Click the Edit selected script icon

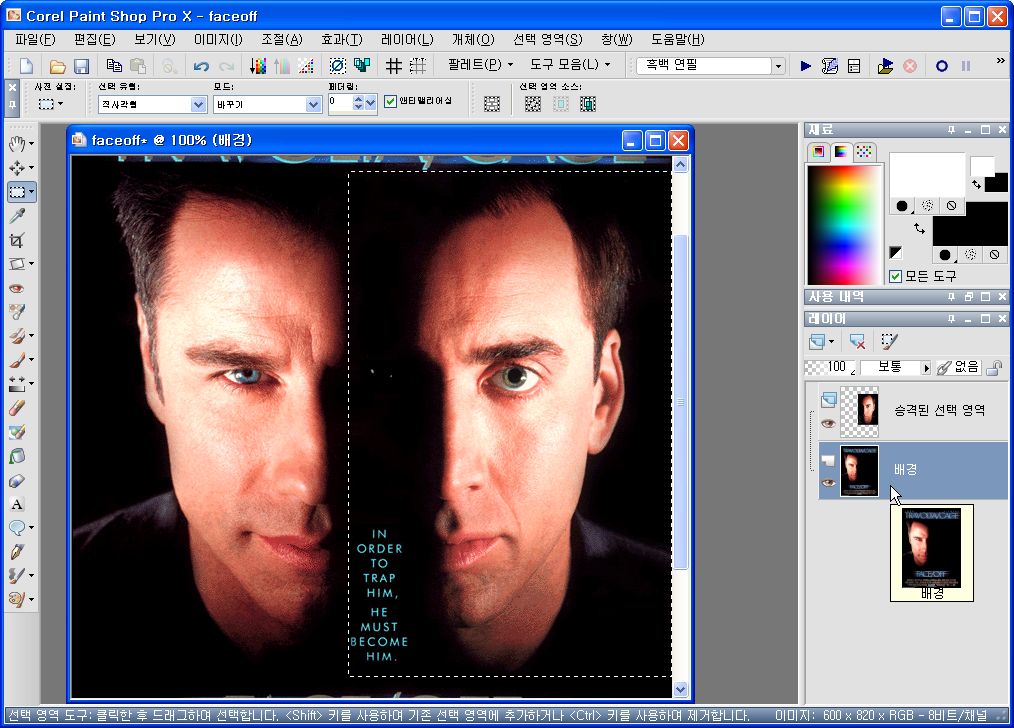click(830, 65)
